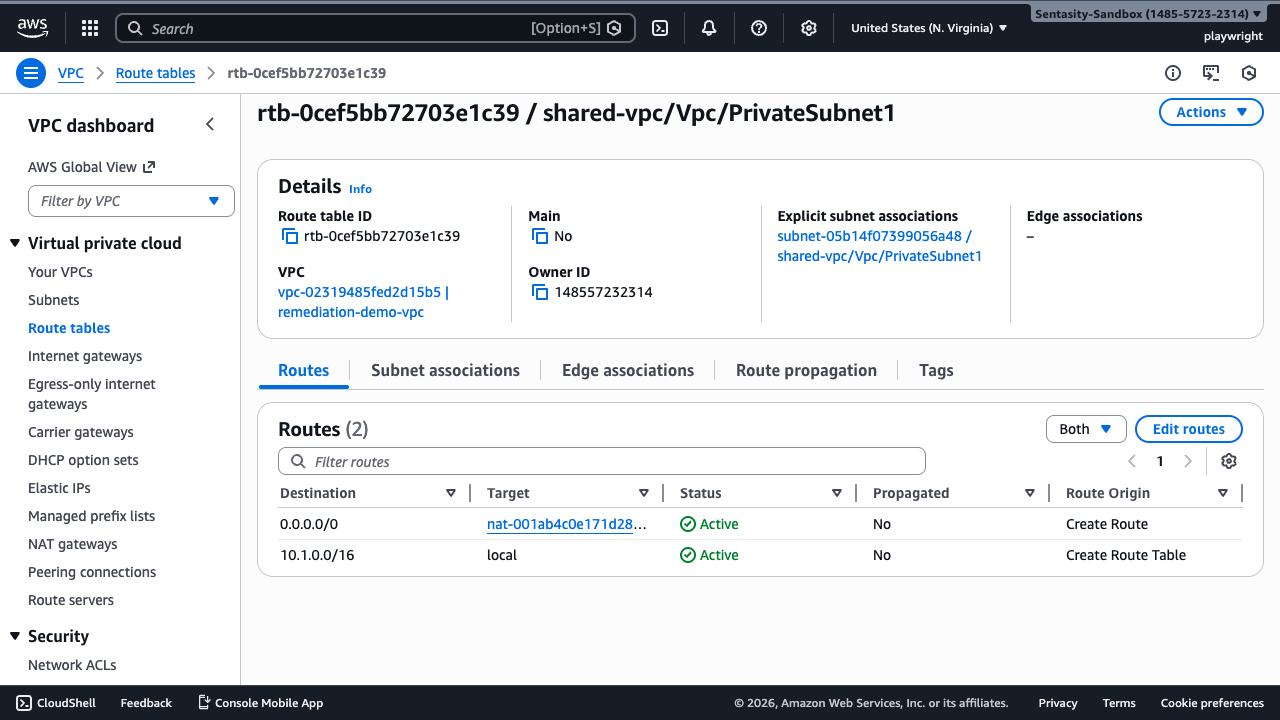Open the Both filter dropdown
1280x720 pixels.
pos(1085,429)
